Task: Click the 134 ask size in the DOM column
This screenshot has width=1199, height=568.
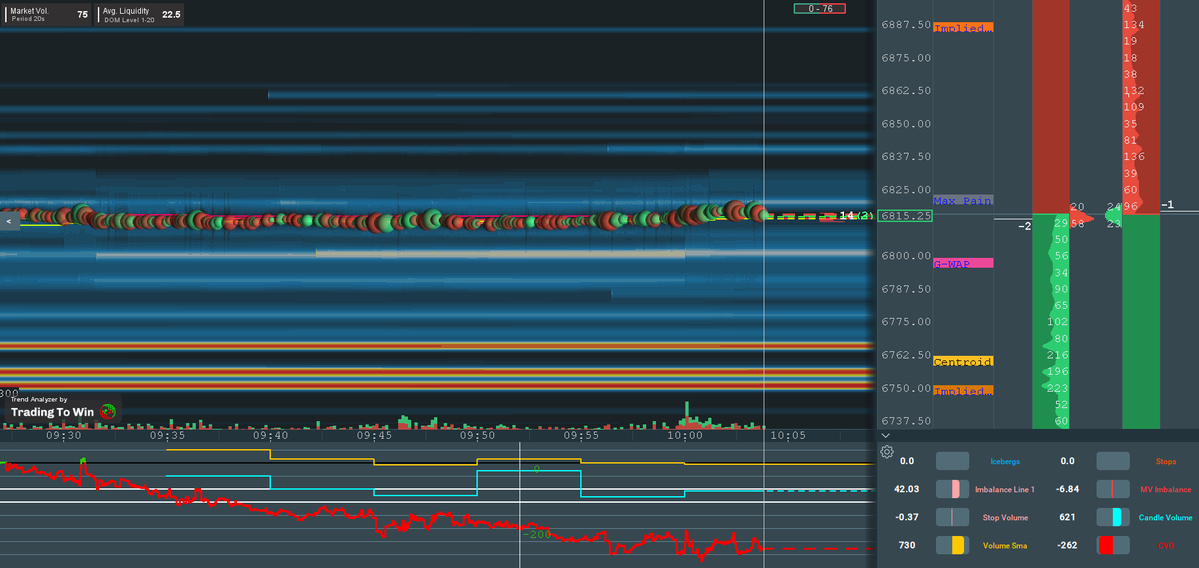Action: [x=1135, y=24]
